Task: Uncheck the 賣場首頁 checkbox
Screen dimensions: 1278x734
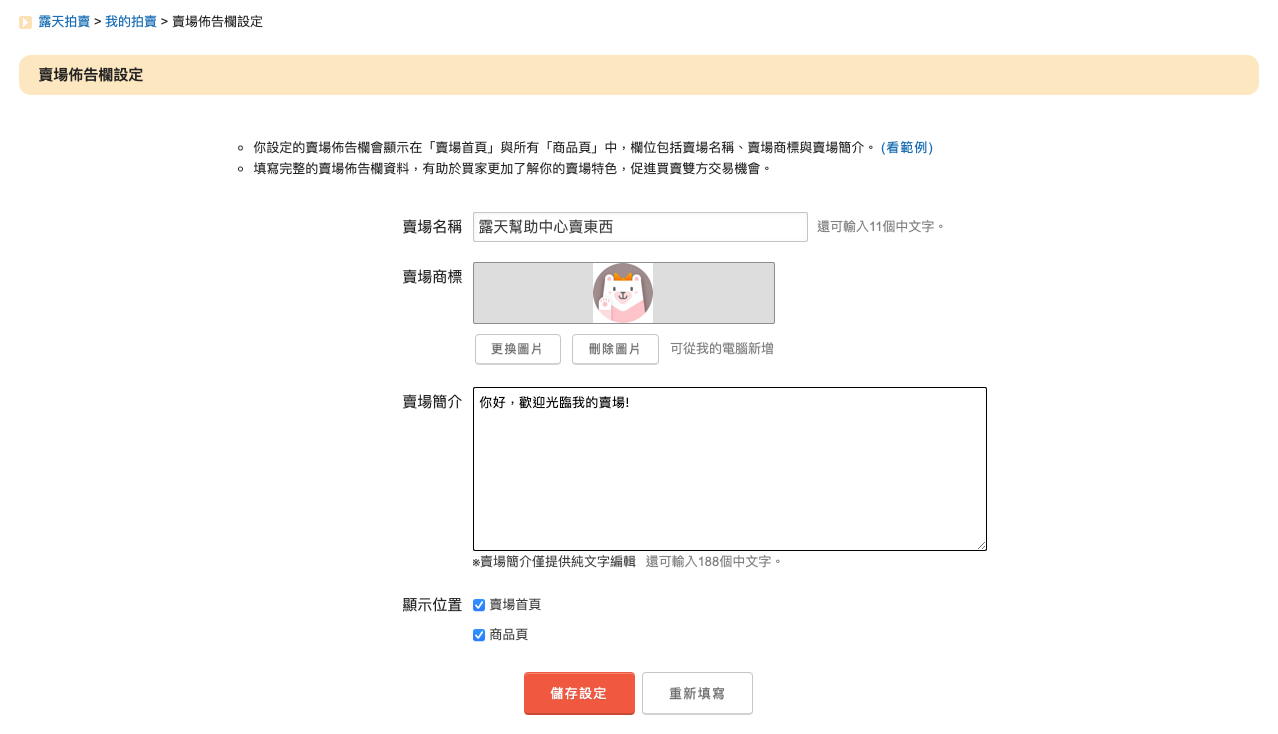Action: click(x=479, y=605)
